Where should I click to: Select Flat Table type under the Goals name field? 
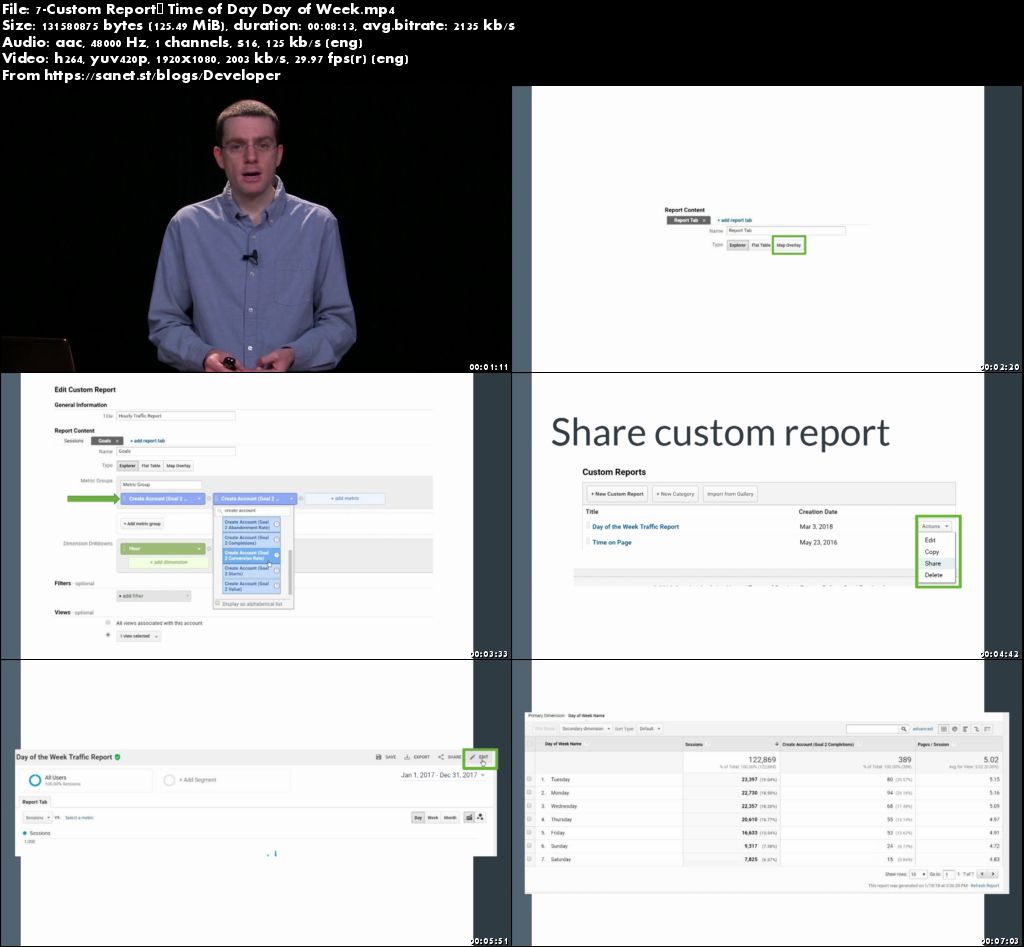click(150, 466)
